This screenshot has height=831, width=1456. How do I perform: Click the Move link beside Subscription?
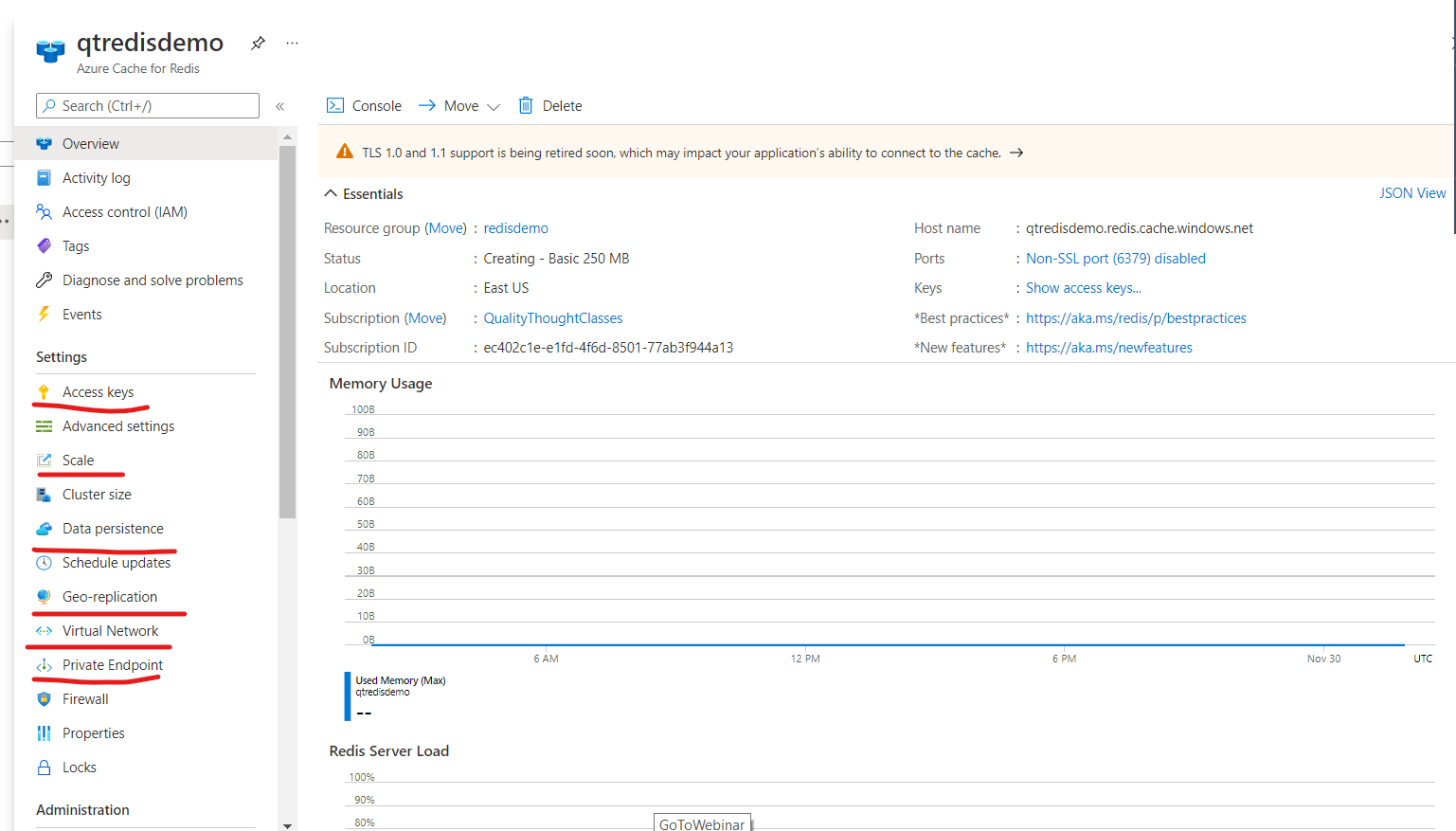coord(426,318)
